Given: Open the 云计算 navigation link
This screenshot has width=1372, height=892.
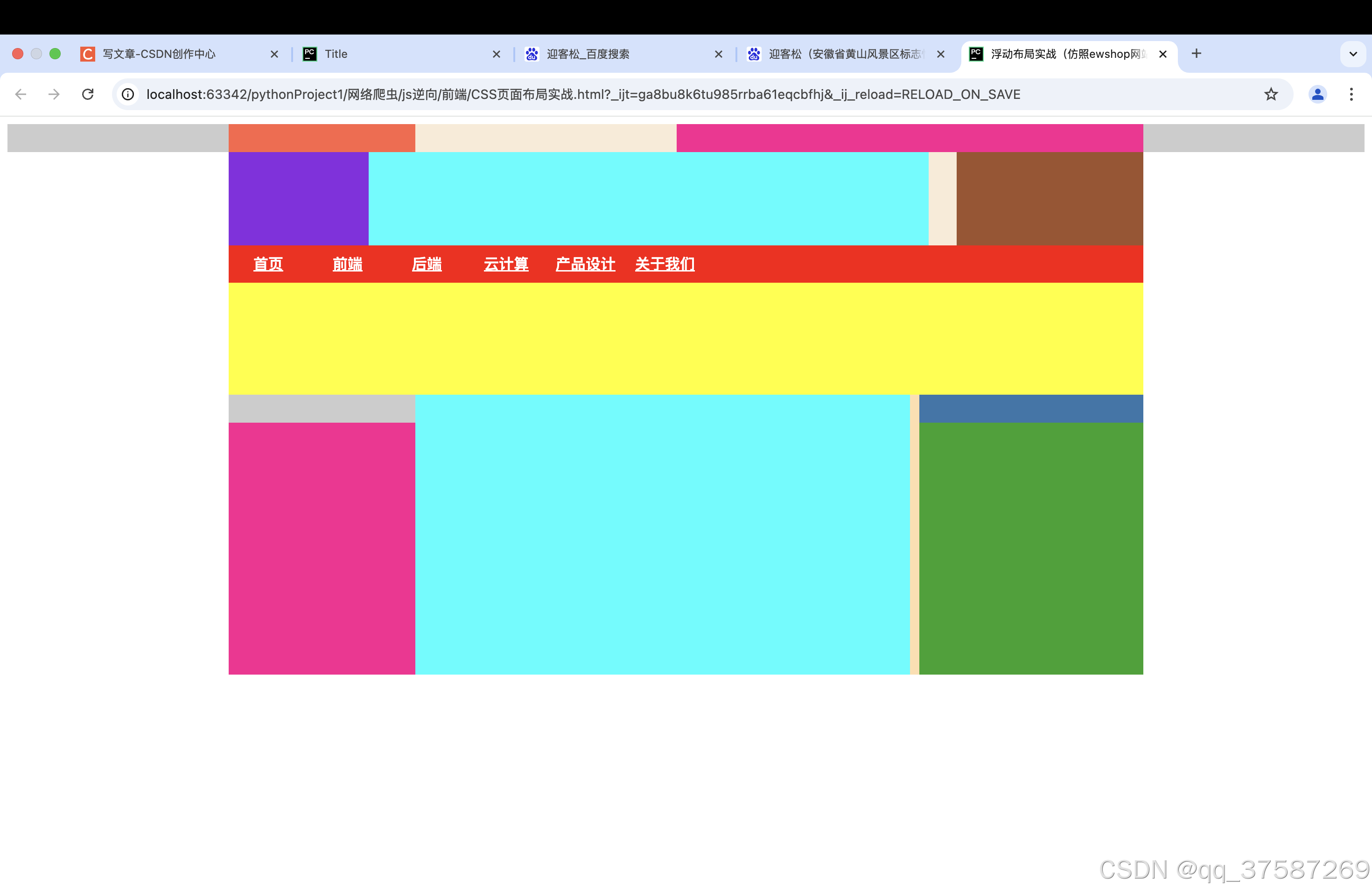Looking at the screenshot, I should click(505, 264).
